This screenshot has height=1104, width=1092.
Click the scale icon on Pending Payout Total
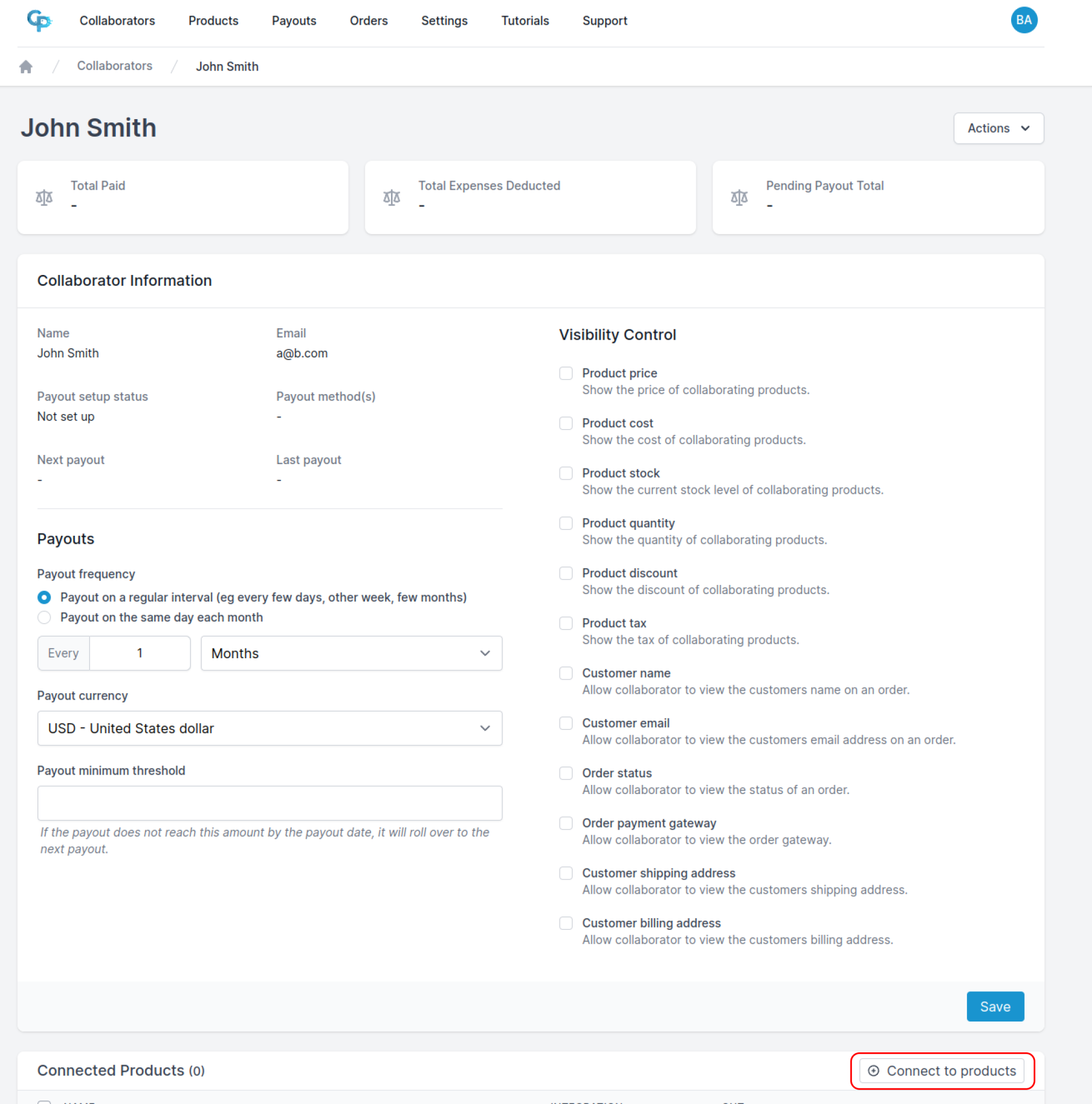coord(740,197)
